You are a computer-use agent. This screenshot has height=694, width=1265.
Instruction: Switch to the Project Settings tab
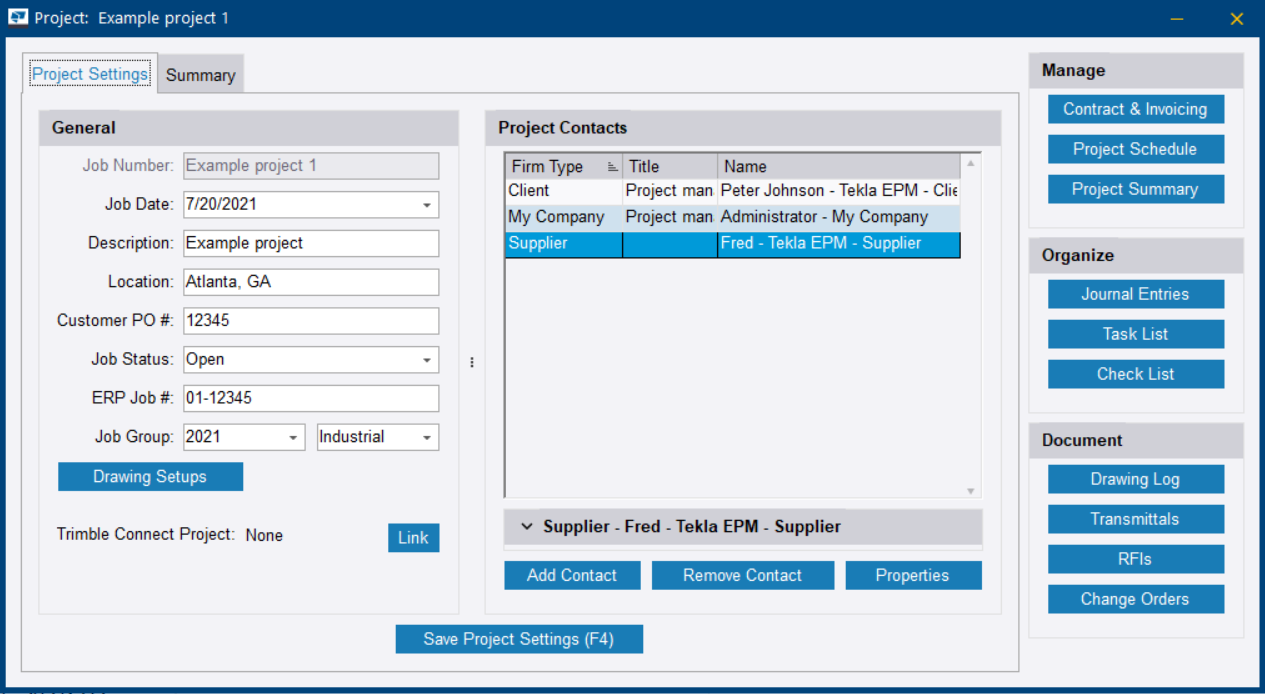91,73
